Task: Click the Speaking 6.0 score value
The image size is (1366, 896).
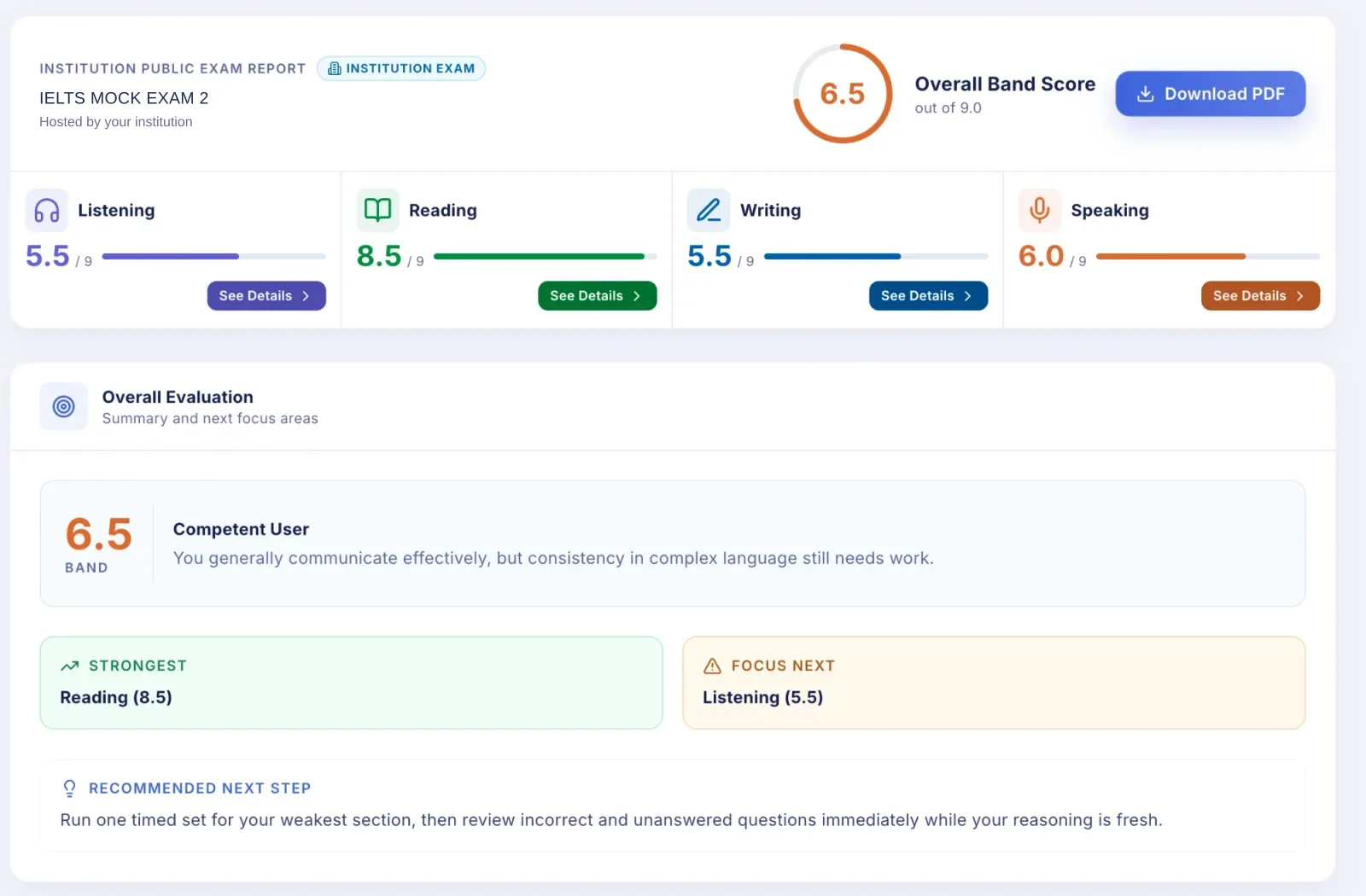Action: point(1041,256)
